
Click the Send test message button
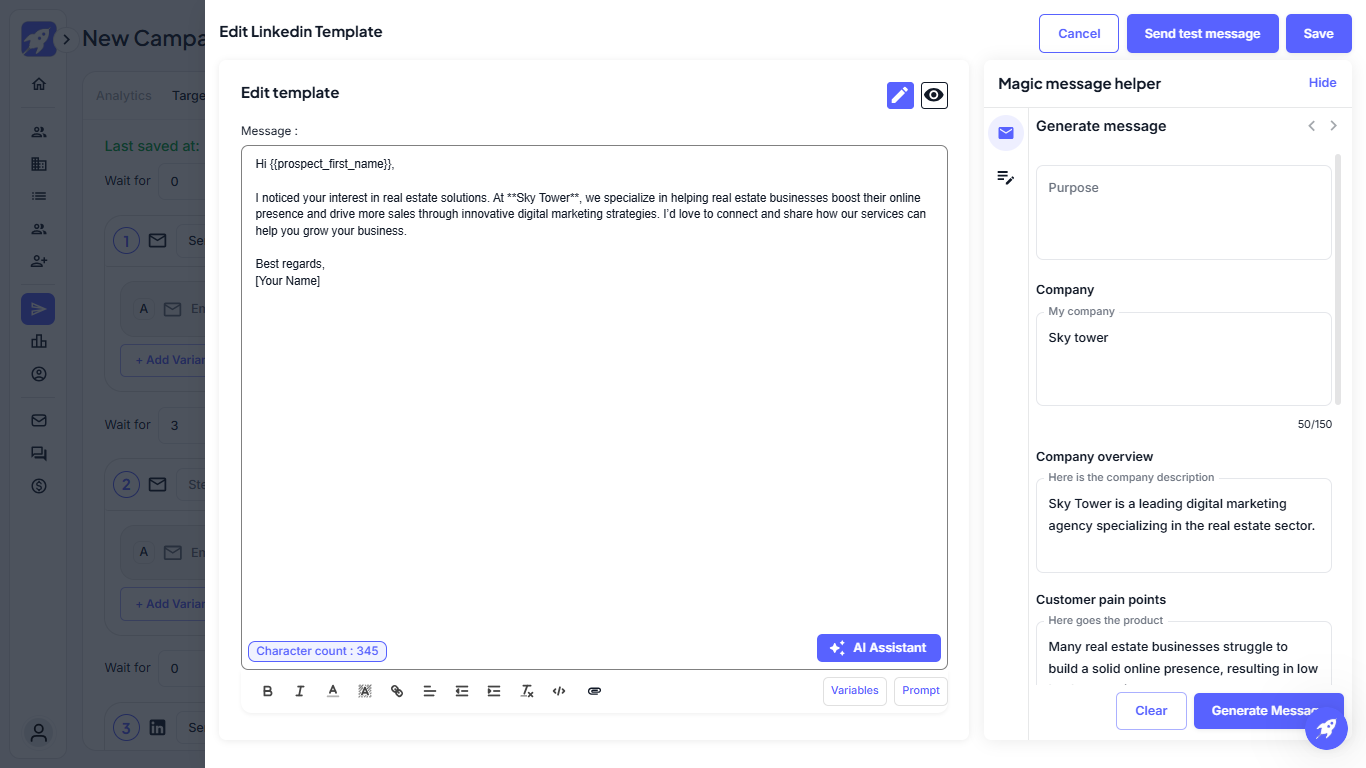[x=1202, y=33]
